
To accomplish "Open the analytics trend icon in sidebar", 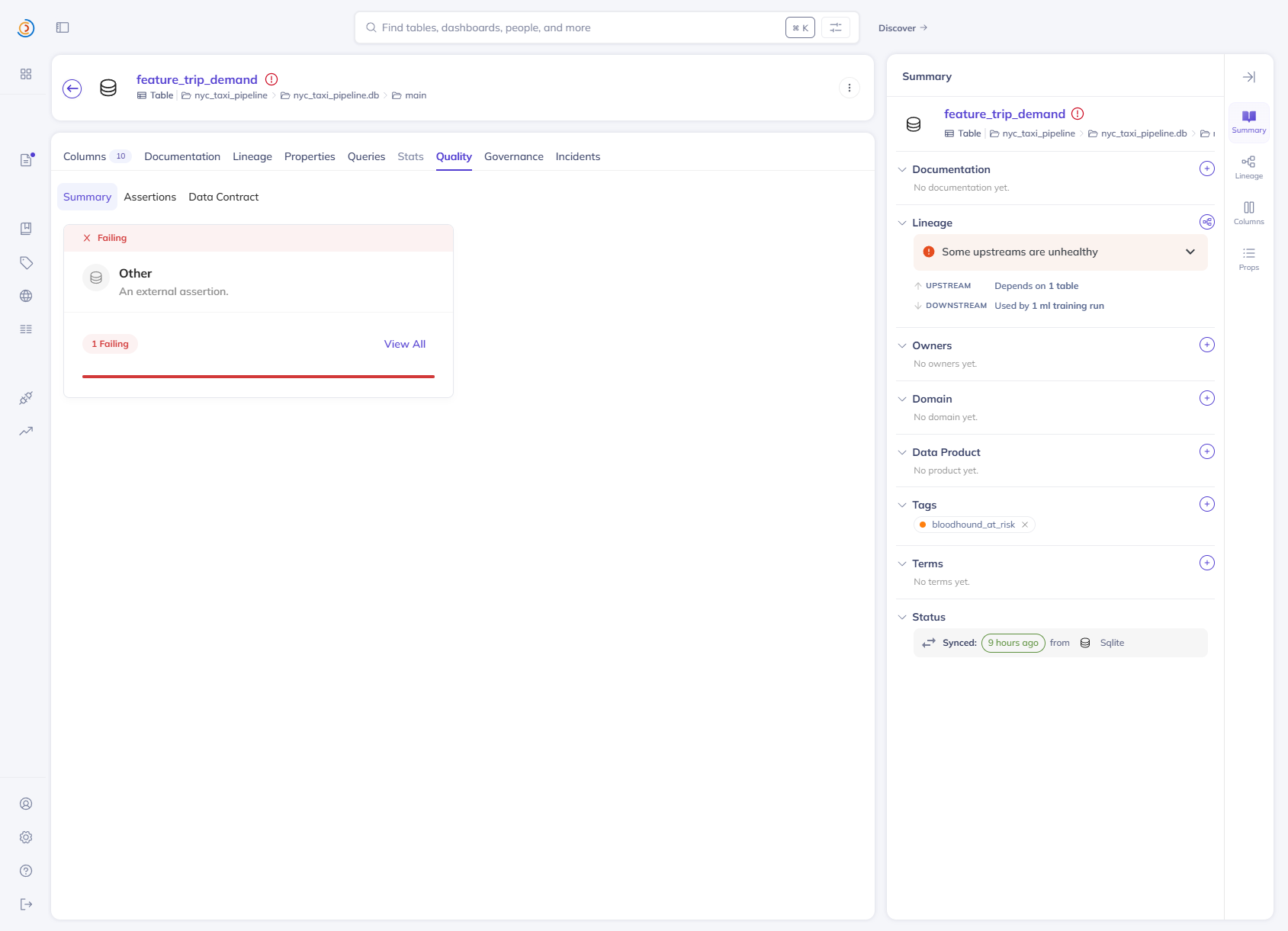I will click(x=26, y=431).
